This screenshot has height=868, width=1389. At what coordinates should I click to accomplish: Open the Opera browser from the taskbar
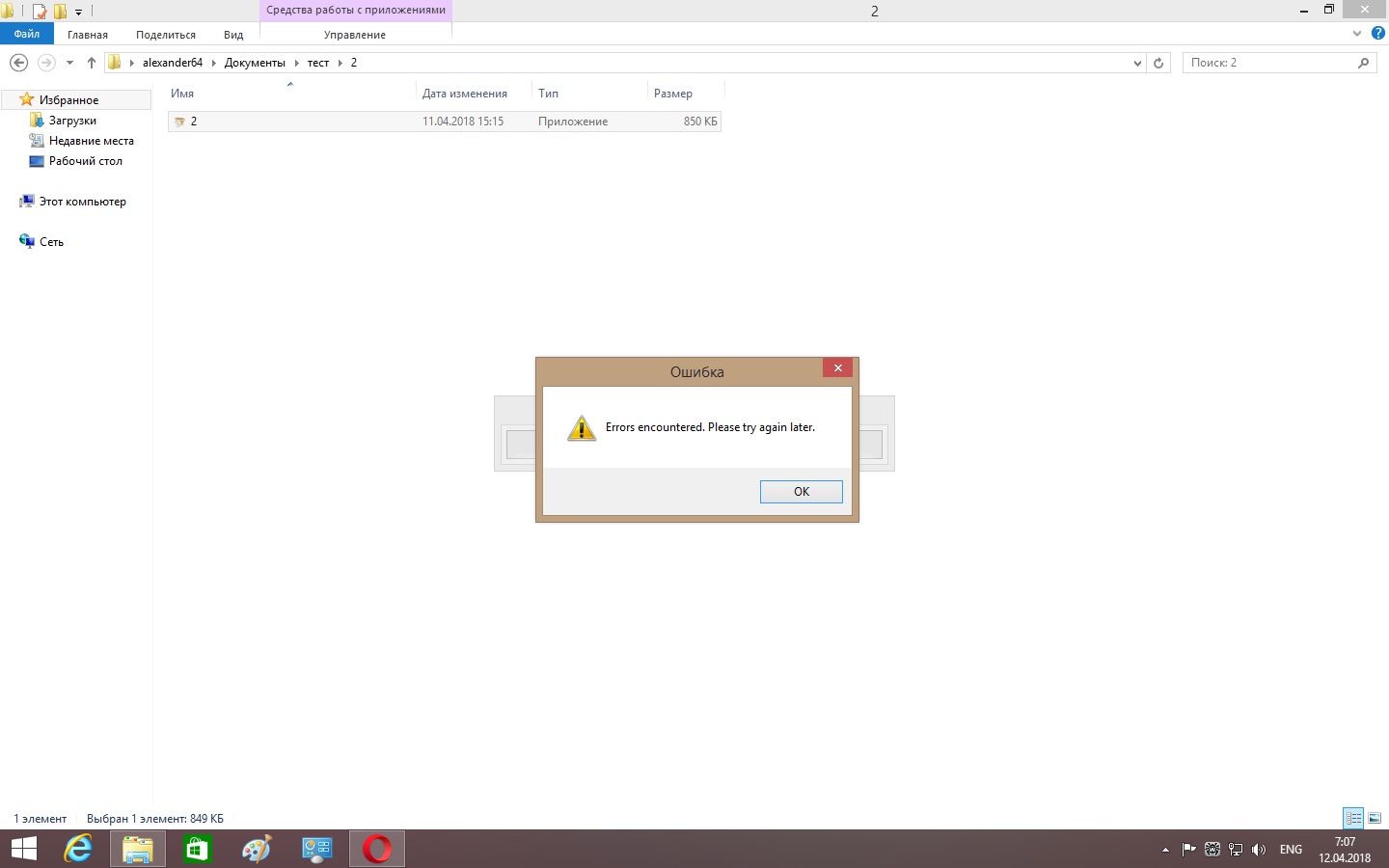pyautogui.click(x=377, y=849)
